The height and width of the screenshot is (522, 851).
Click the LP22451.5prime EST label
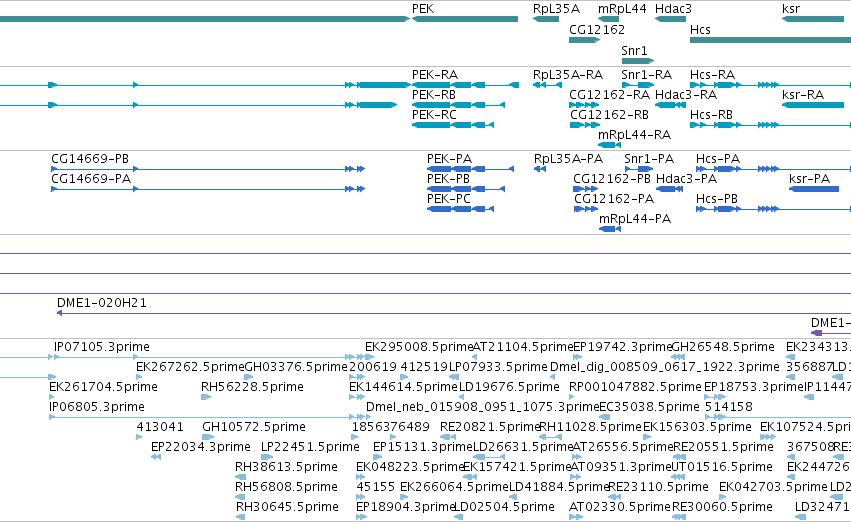pos(310,447)
